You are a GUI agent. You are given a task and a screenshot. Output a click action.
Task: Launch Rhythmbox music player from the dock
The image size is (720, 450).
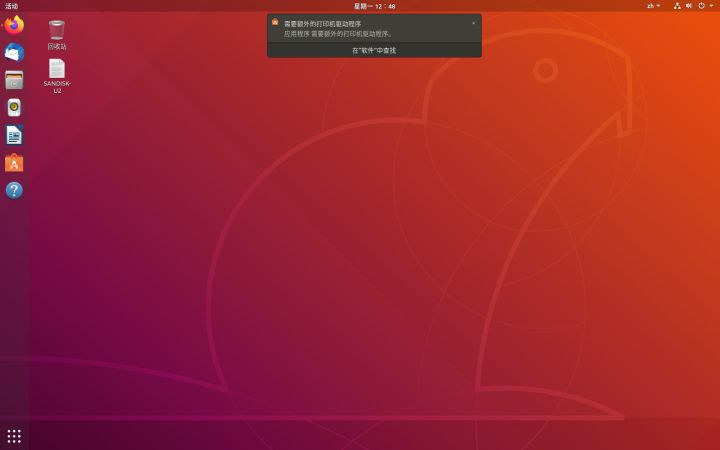pyautogui.click(x=14, y=107)
